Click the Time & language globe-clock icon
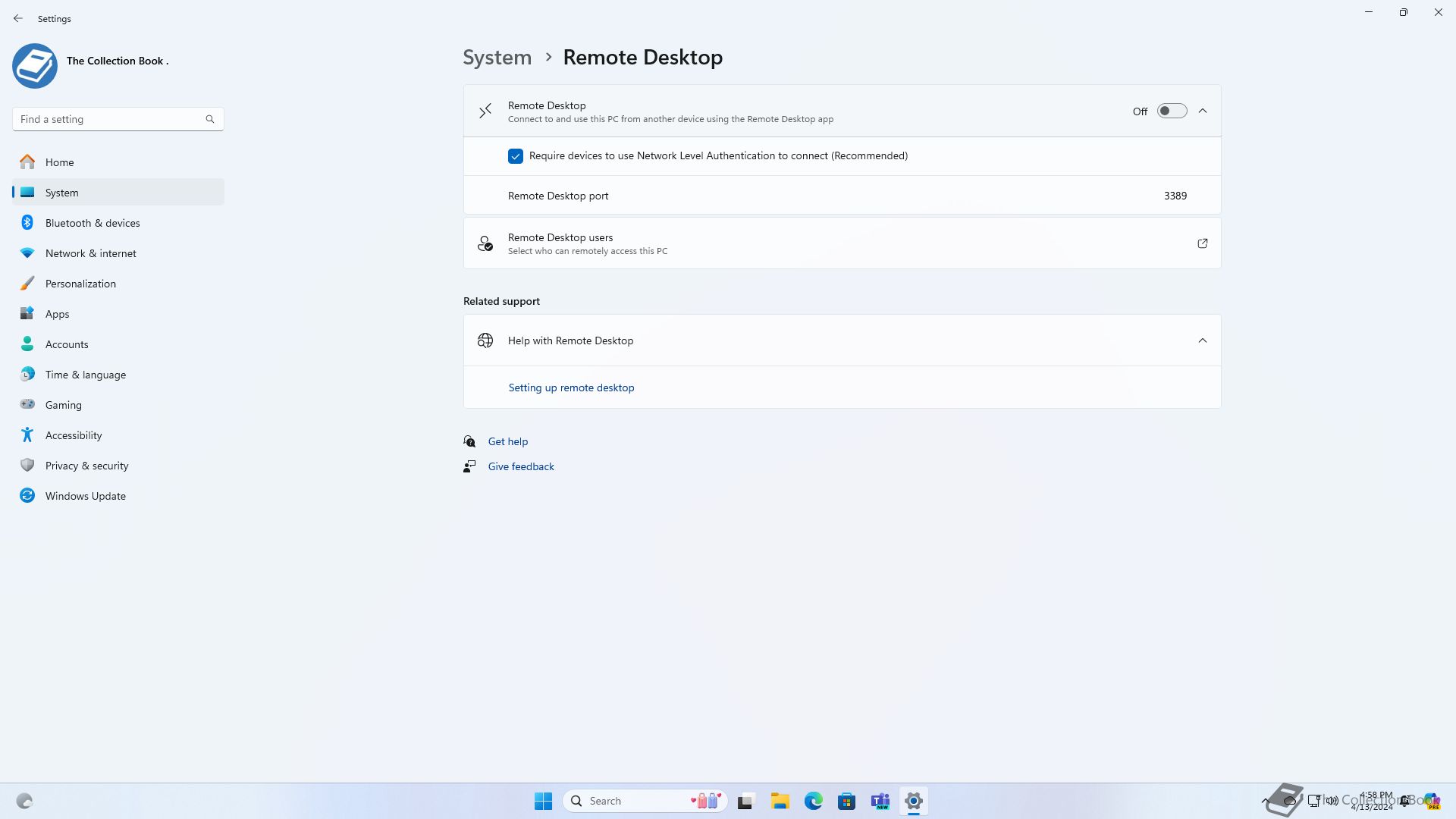The width and height of the screenshot is (1456, 819). 27,375
